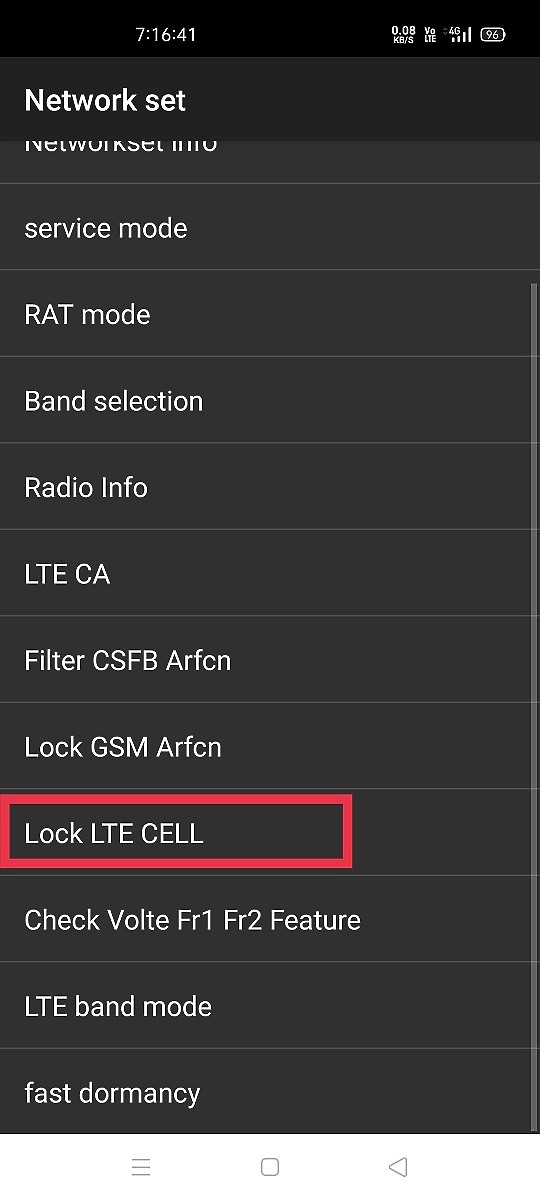
Task: Tap the clock showing 7:16:41
Action: [166, 34]
